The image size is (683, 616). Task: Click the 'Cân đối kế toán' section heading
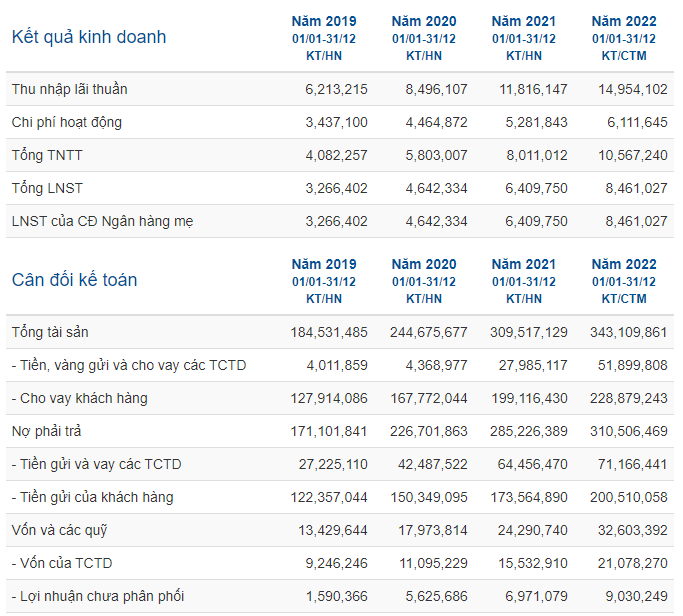[x=74, y=280]
